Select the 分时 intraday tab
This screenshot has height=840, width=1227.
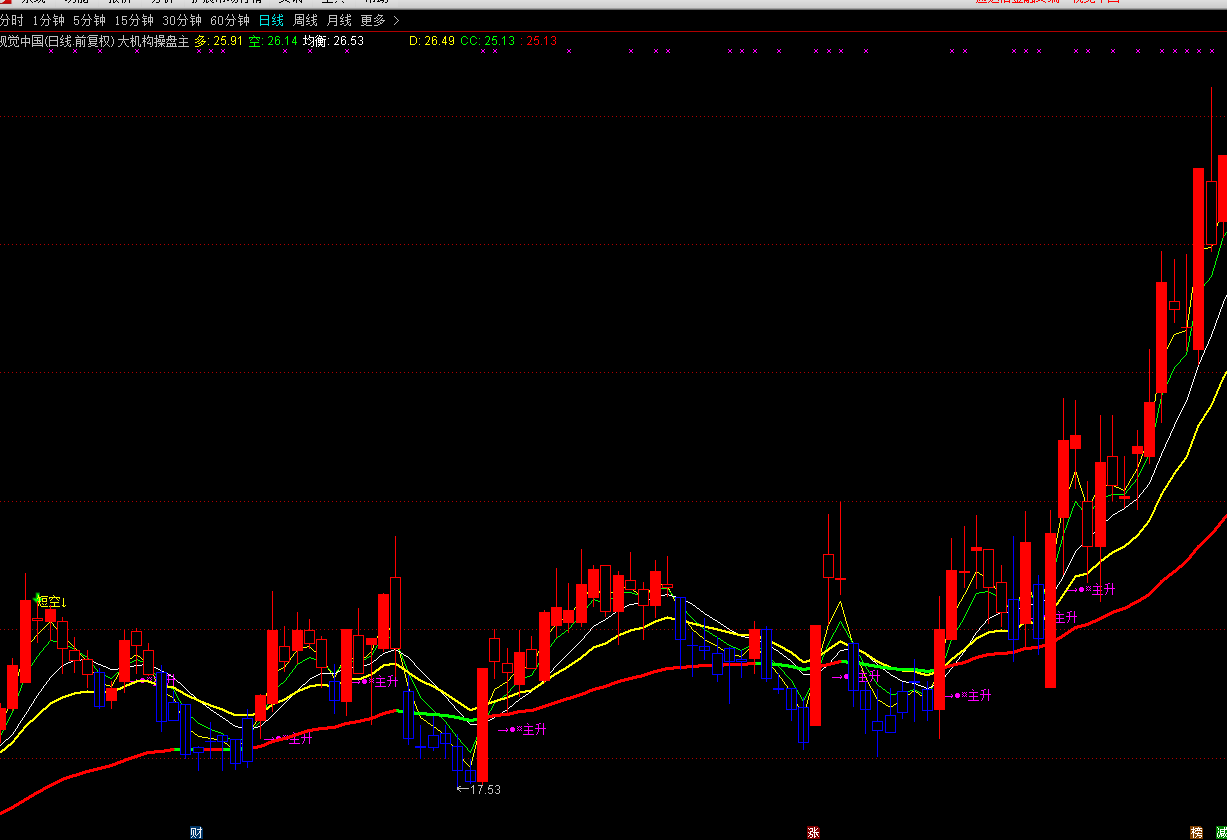11,20
